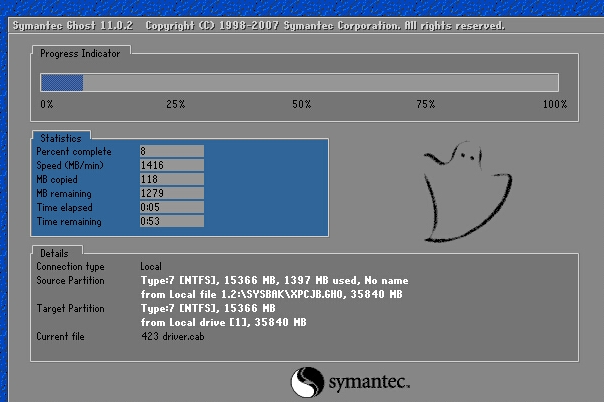Click the 'Symantec Ghost 11.0.2' title text
This screenshot has width=604, height=402.
(x=73, y=26)
